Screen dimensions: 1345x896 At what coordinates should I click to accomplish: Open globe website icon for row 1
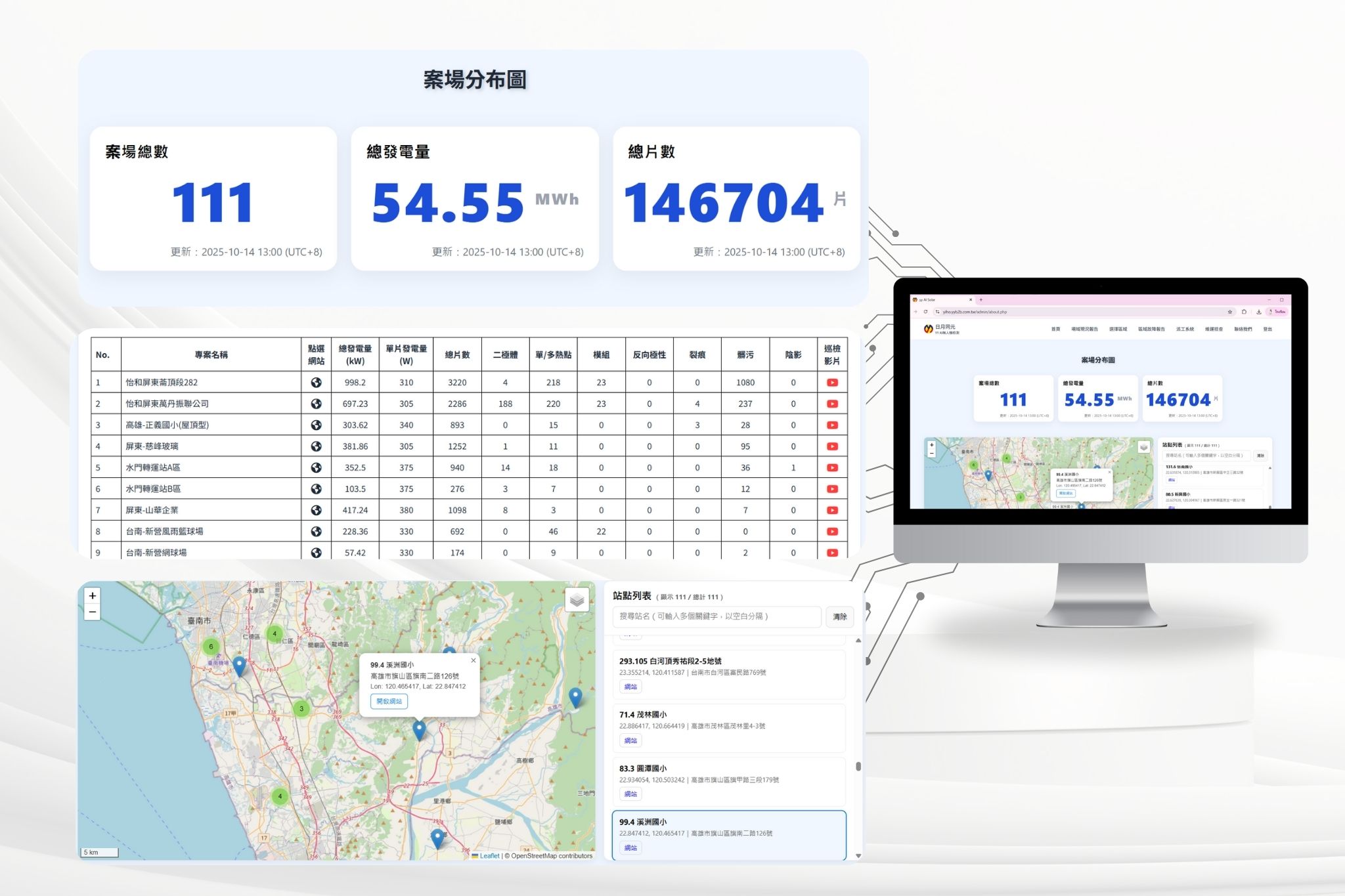(316, 383)
